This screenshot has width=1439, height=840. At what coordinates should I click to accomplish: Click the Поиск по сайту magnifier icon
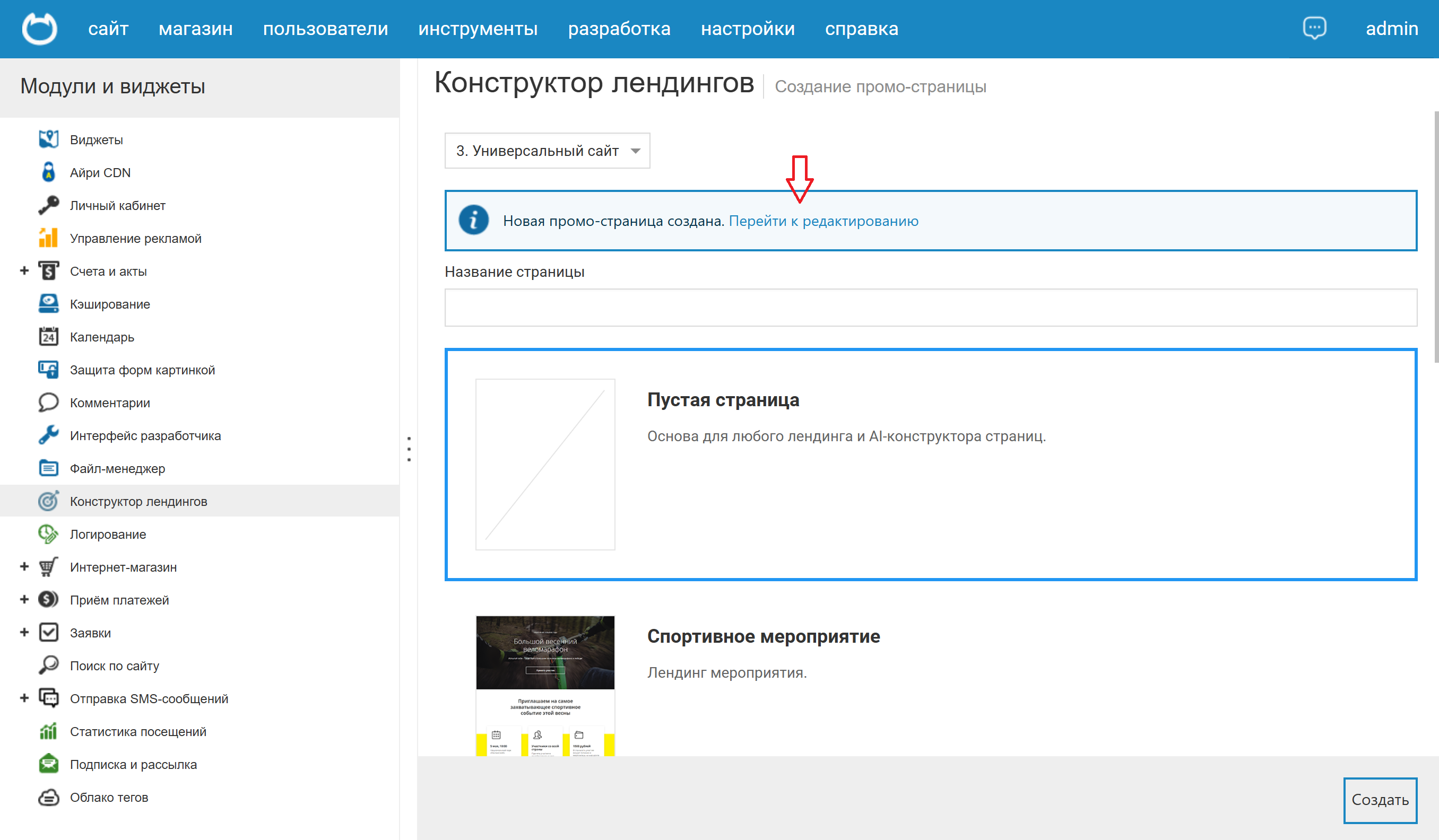coord(48,666)
